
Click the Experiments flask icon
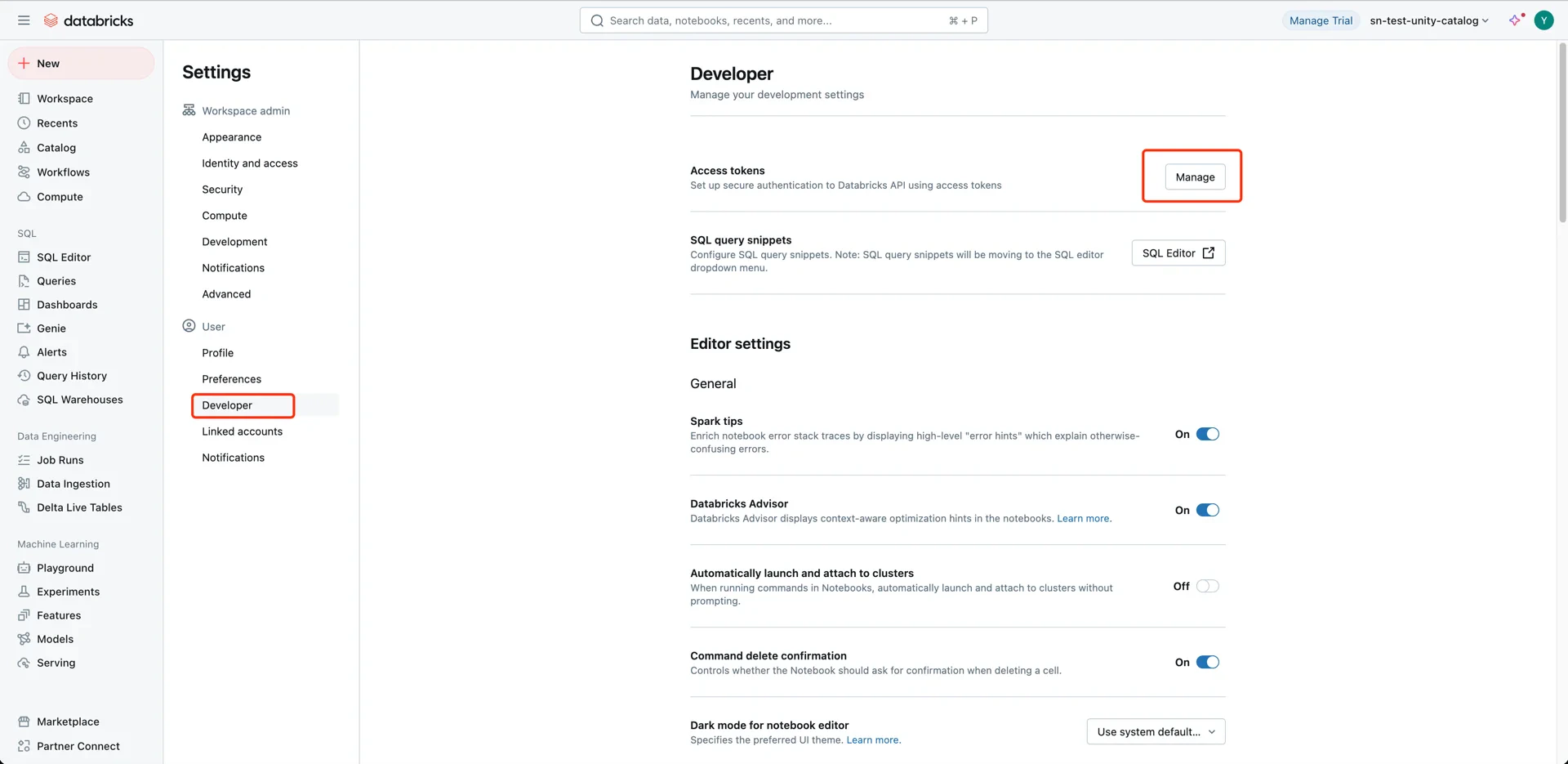tap(24, 591)
